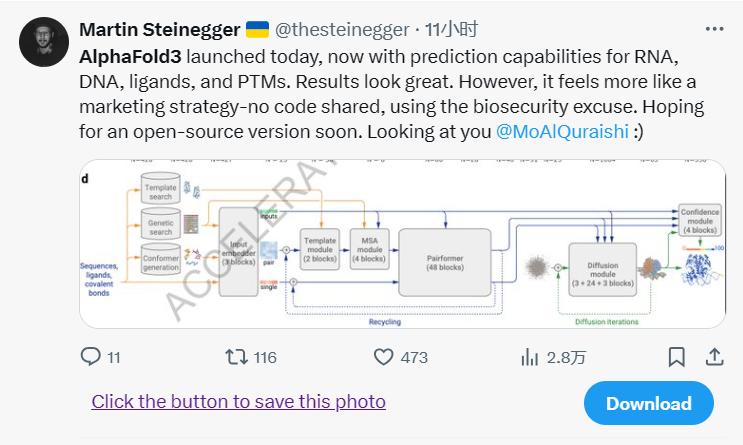
Task: Click the 11小时 timestamp
Action: pos(436,29)
